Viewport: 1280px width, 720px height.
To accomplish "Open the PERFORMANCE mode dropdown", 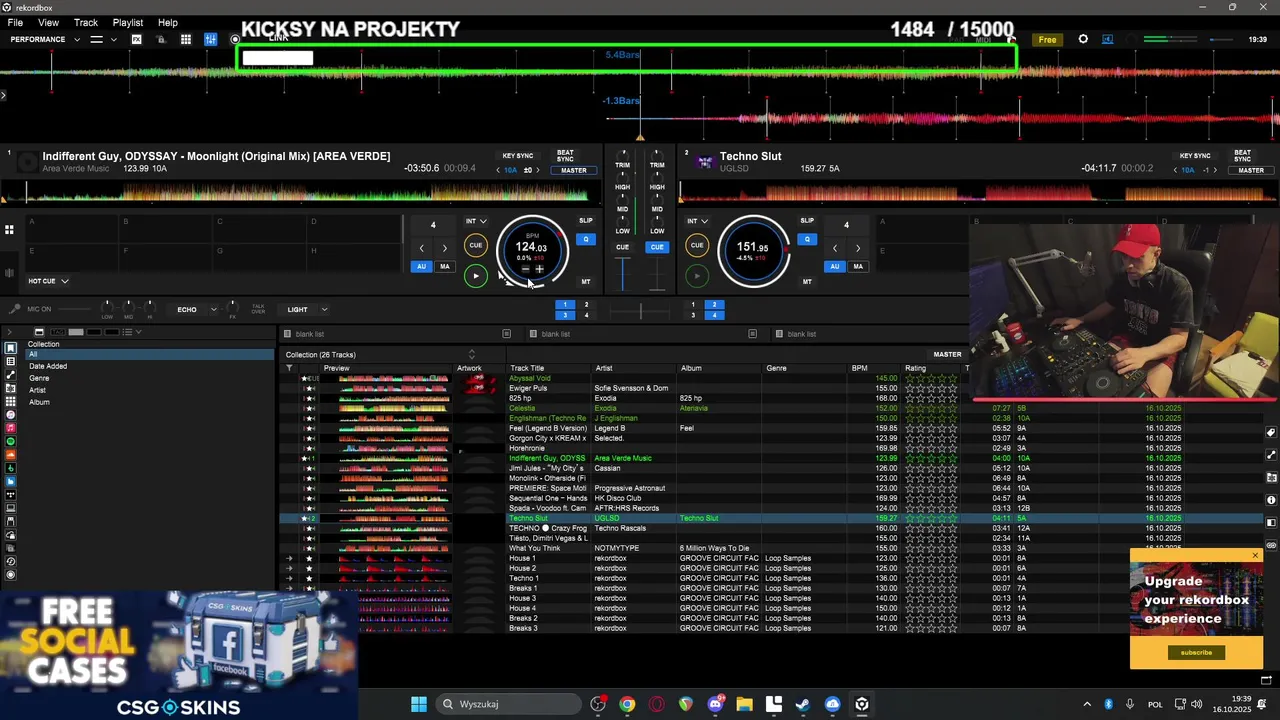I will coord(45,40).
